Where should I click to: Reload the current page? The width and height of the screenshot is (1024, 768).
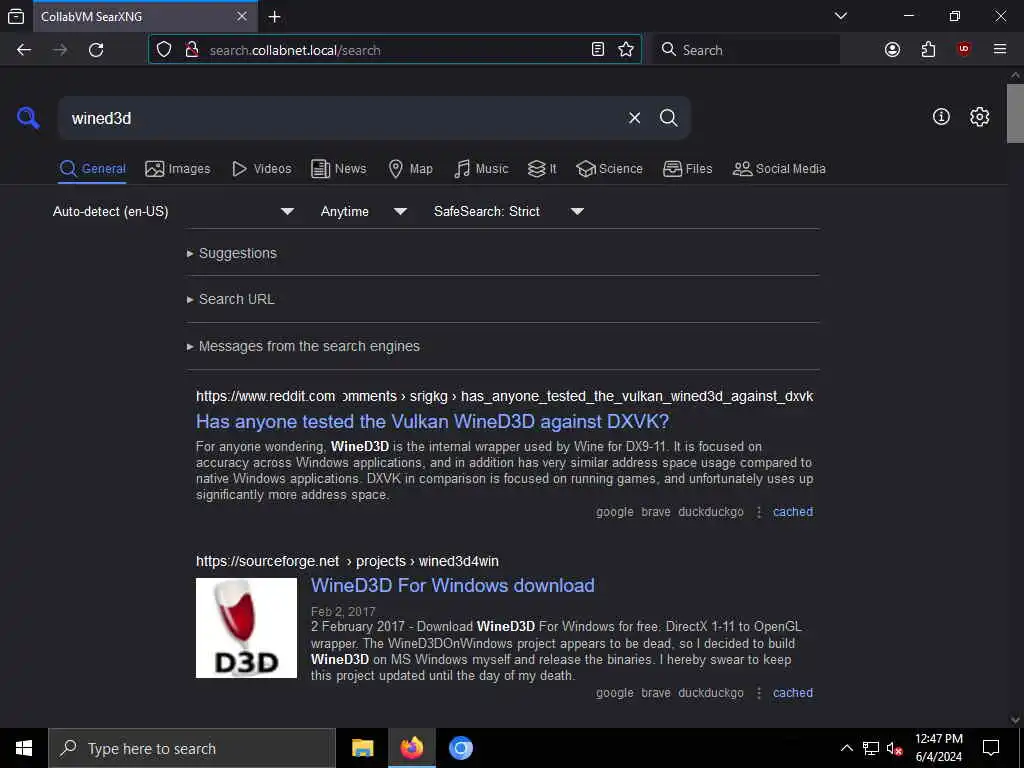(96, 50)
